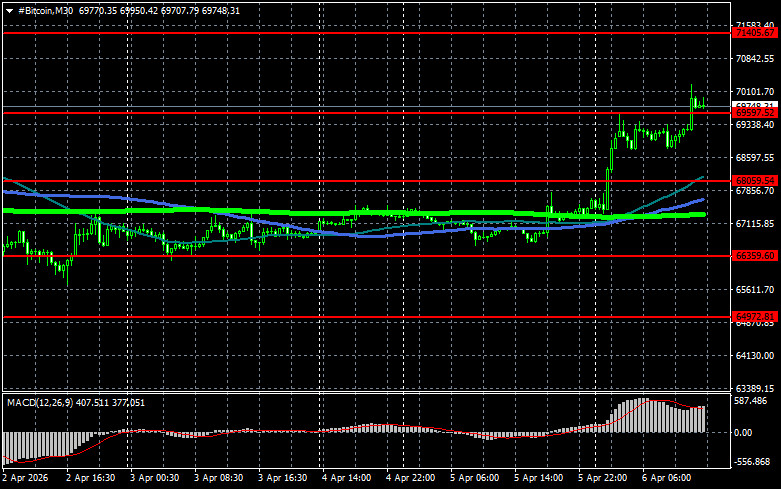Click the 68597.55 price axis value
This screenshot has height=489, width=781.
[x=755, y=157]
